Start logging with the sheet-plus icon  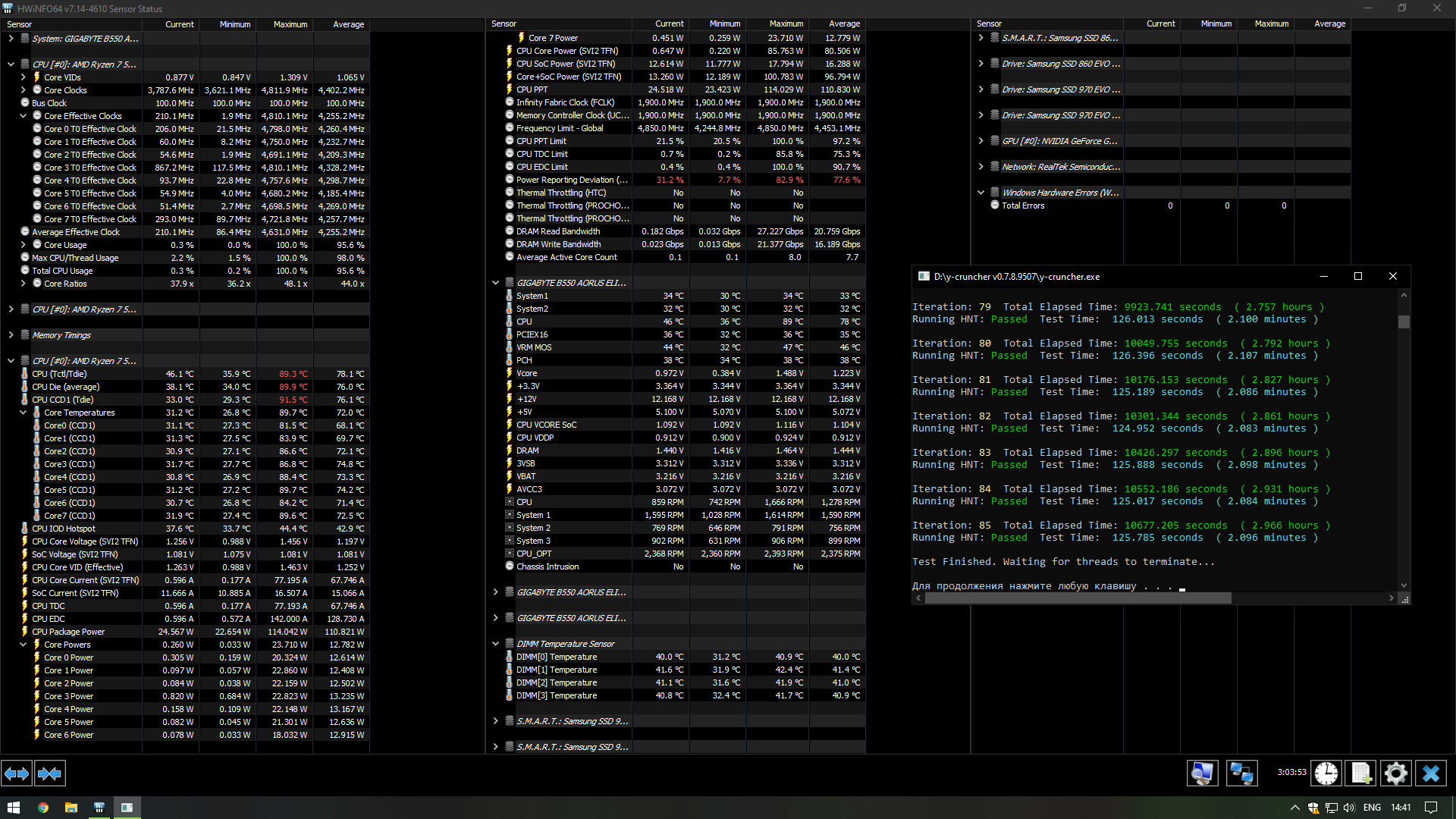(x=1360, y=773)
